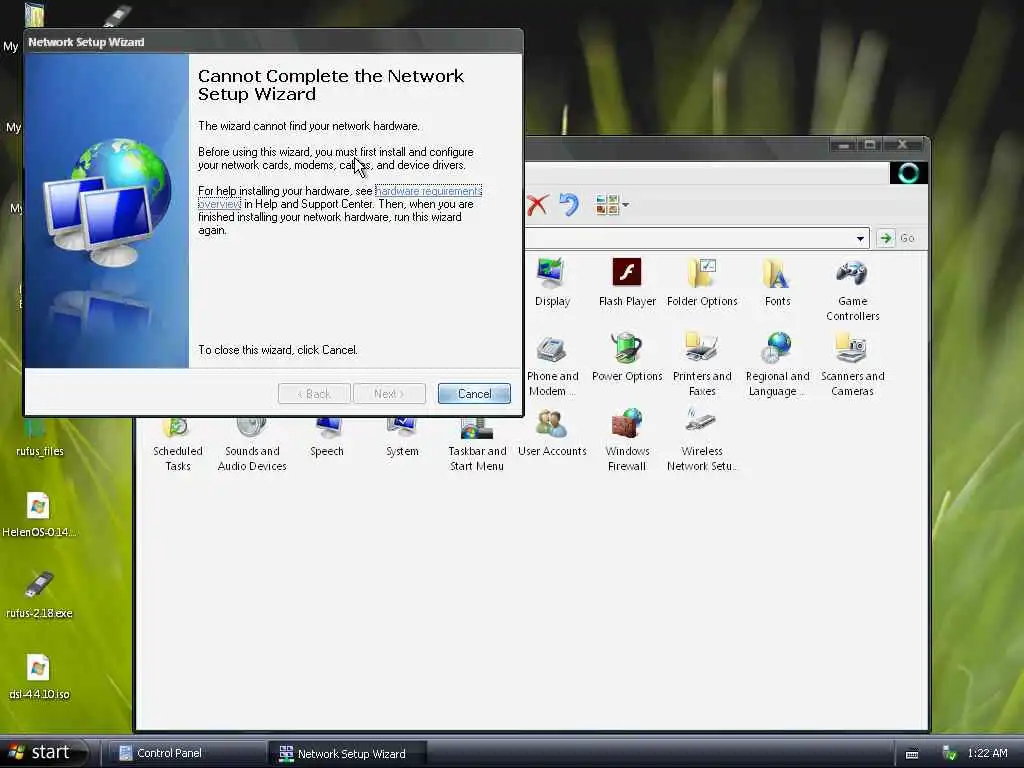The height and width of the screenshot is (768, 1024).
Task: Open Regional and Language options
Action: [777, 365]
